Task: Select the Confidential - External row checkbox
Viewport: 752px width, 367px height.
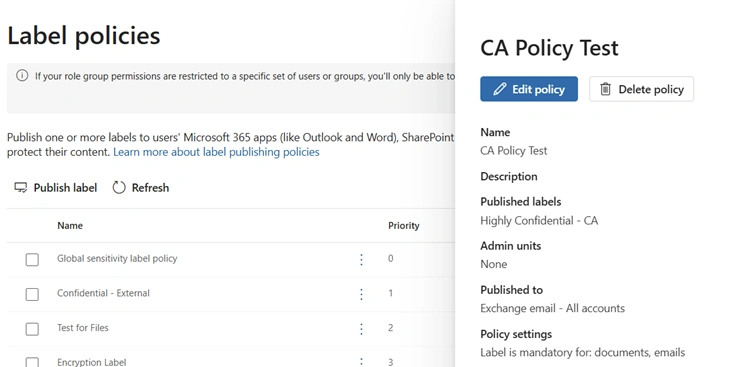Action: click(x=32, y=294)
